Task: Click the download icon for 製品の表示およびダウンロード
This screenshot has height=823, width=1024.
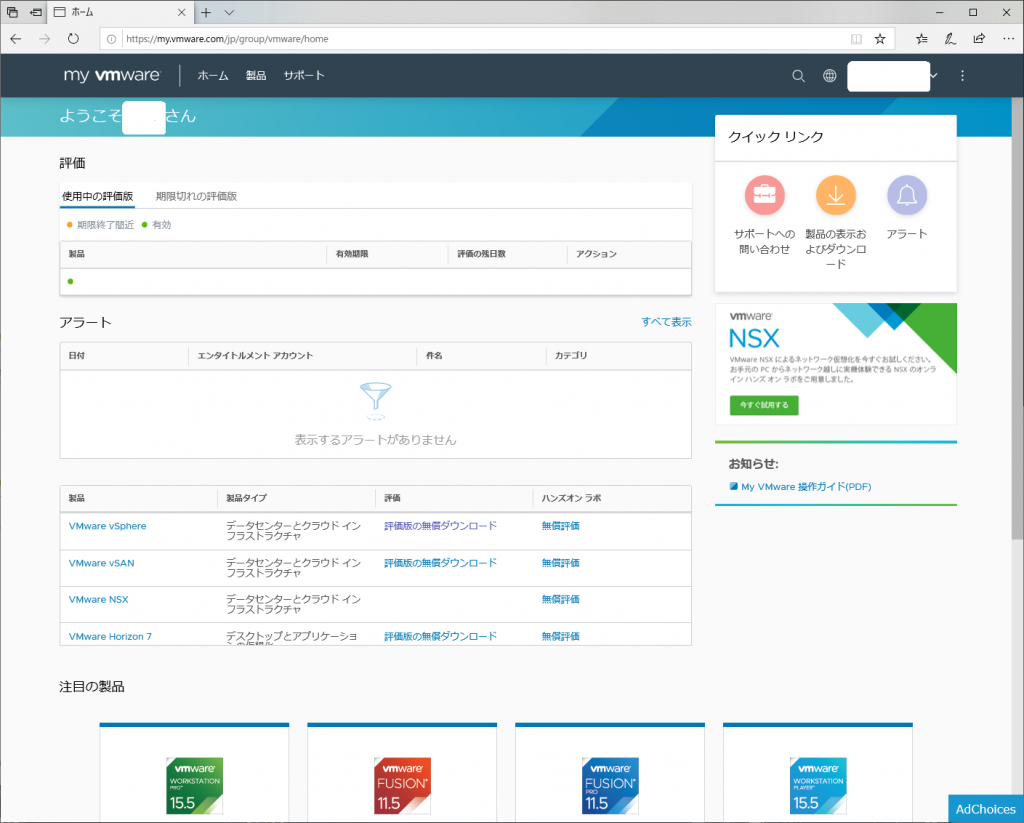Action: 835,195
